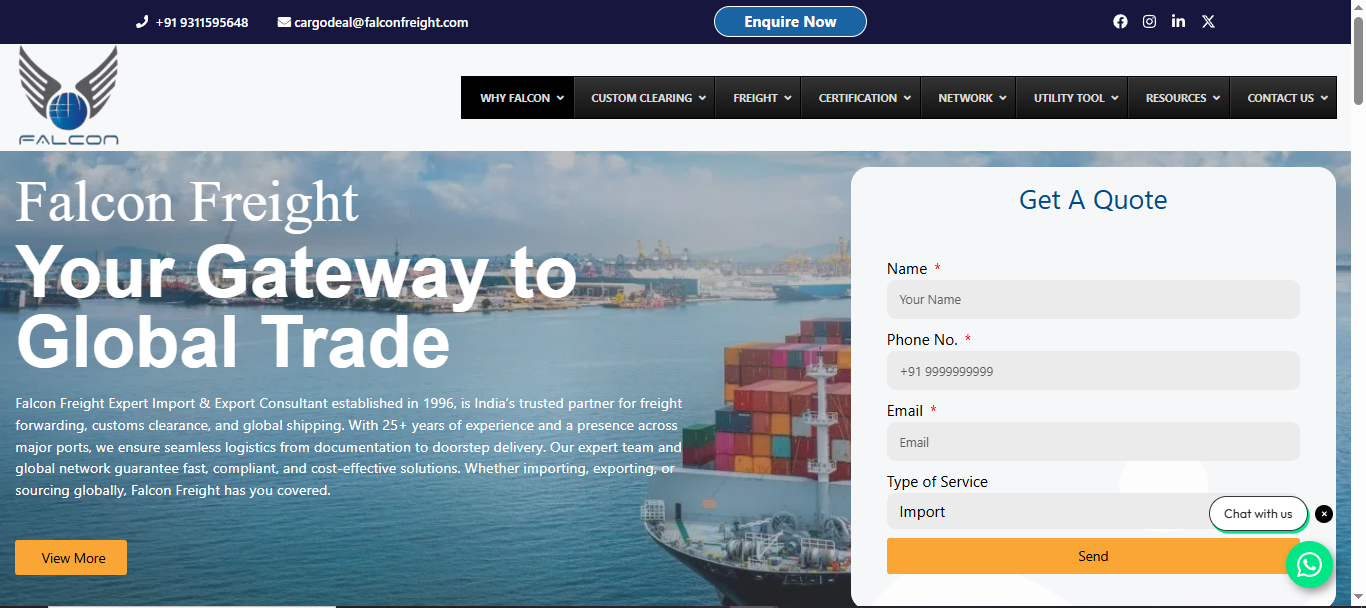
Task: Focus the Your Name input field
Action: tap(1093, 299)
